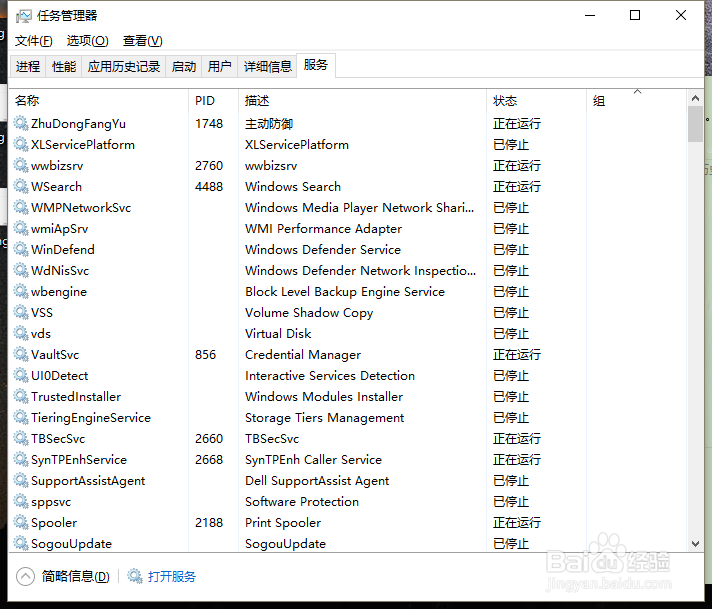Click the wbengine service gear icon

[x=20, y=291]
